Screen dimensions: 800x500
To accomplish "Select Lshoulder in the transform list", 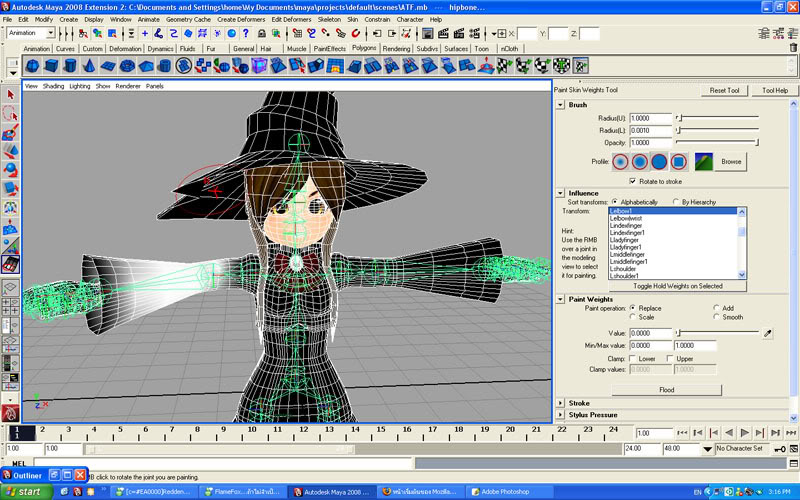I will click(623, 269).
